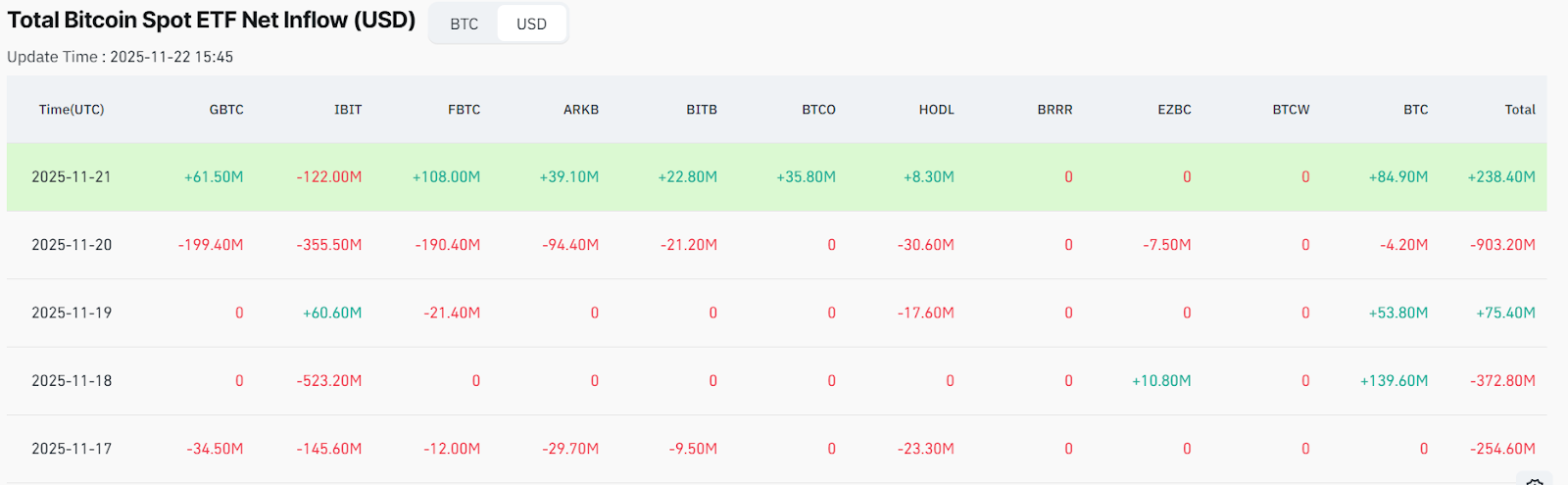The height and width of the screenshot is (485, 1568).
Task: Click the +238.40M total value
Action: tap(1501, 177)
